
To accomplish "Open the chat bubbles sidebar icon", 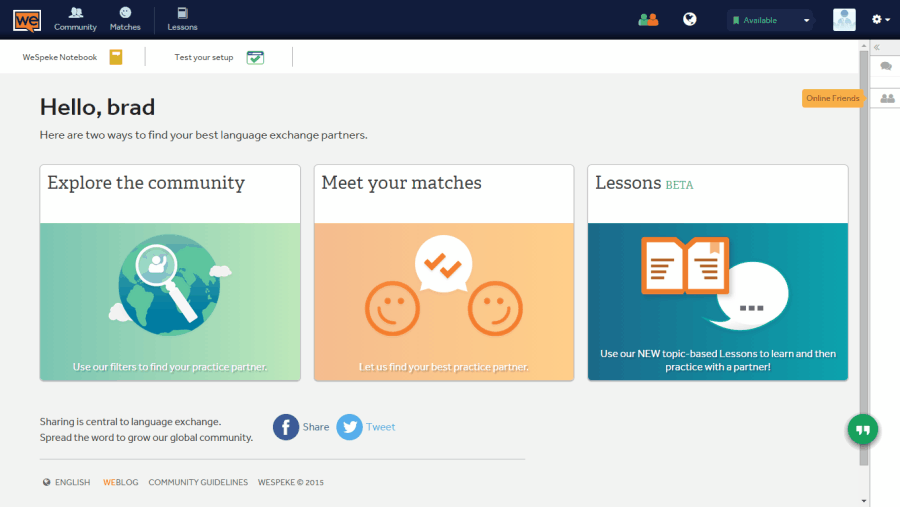I will 886,66.
